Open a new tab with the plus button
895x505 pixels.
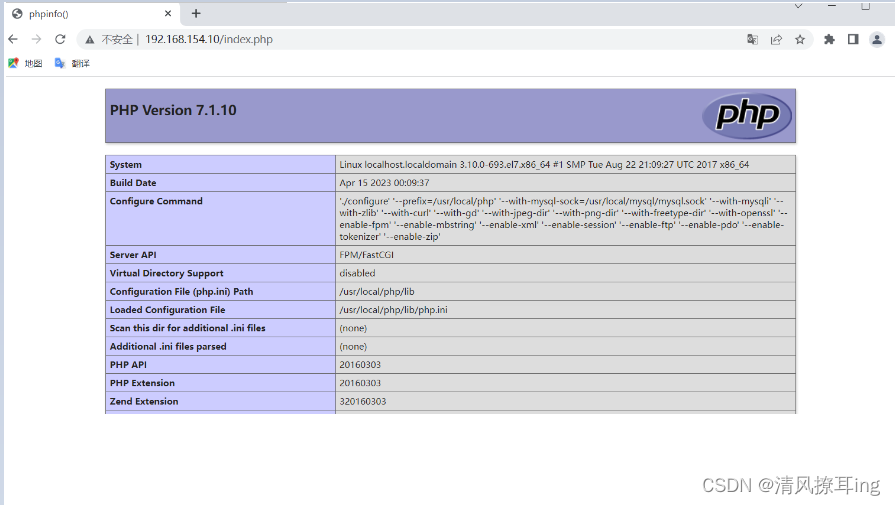pyautogui.click(x=196, y=13)
